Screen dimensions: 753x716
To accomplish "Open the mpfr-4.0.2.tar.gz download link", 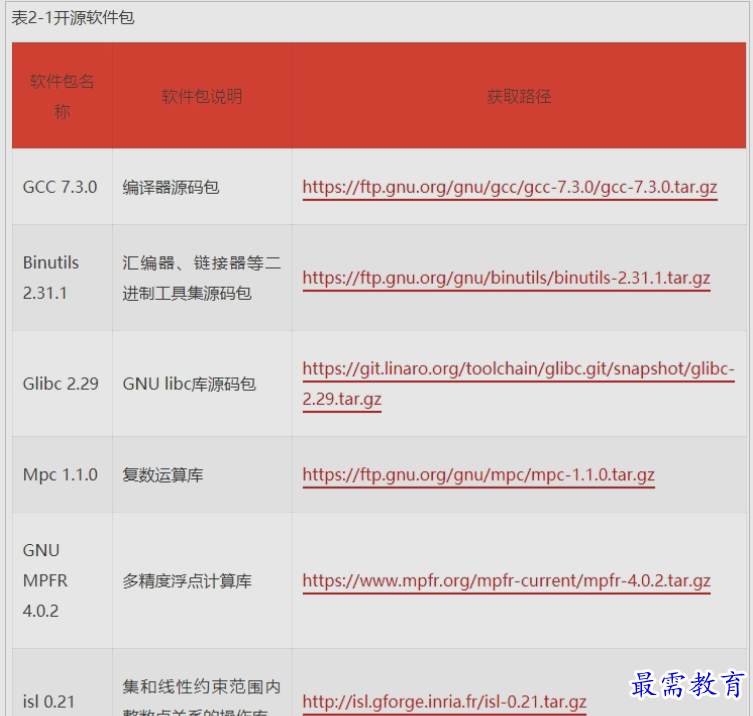I will point(506,581).
